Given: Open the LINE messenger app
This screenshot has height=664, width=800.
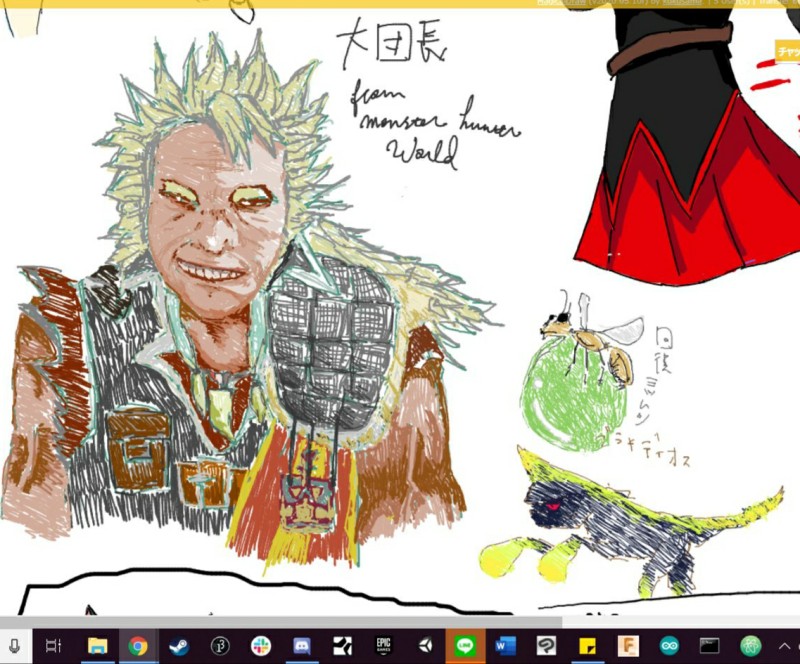Looking at the screenshot, I should tap(465, 646).
